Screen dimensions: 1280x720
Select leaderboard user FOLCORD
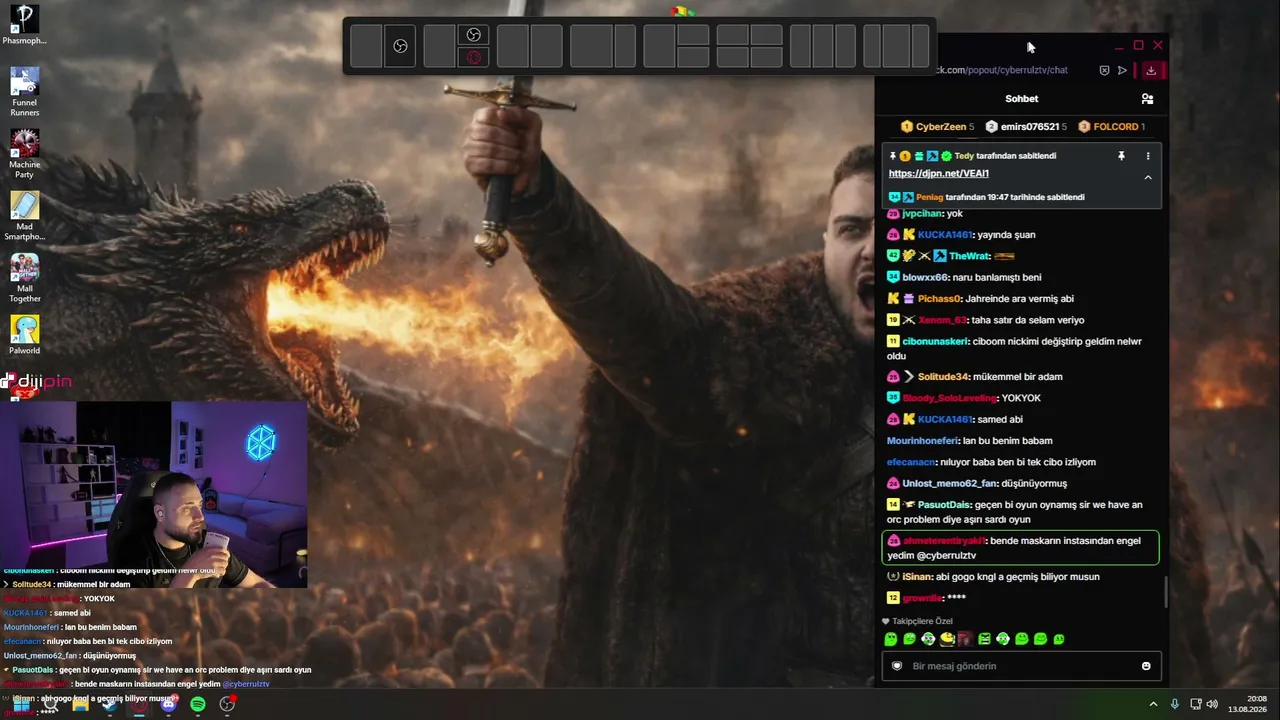coord(1111,127)
